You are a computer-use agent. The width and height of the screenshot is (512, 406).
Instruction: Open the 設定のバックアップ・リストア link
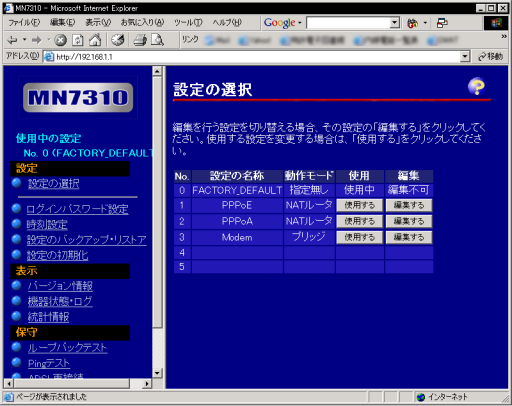coord(87,240)
